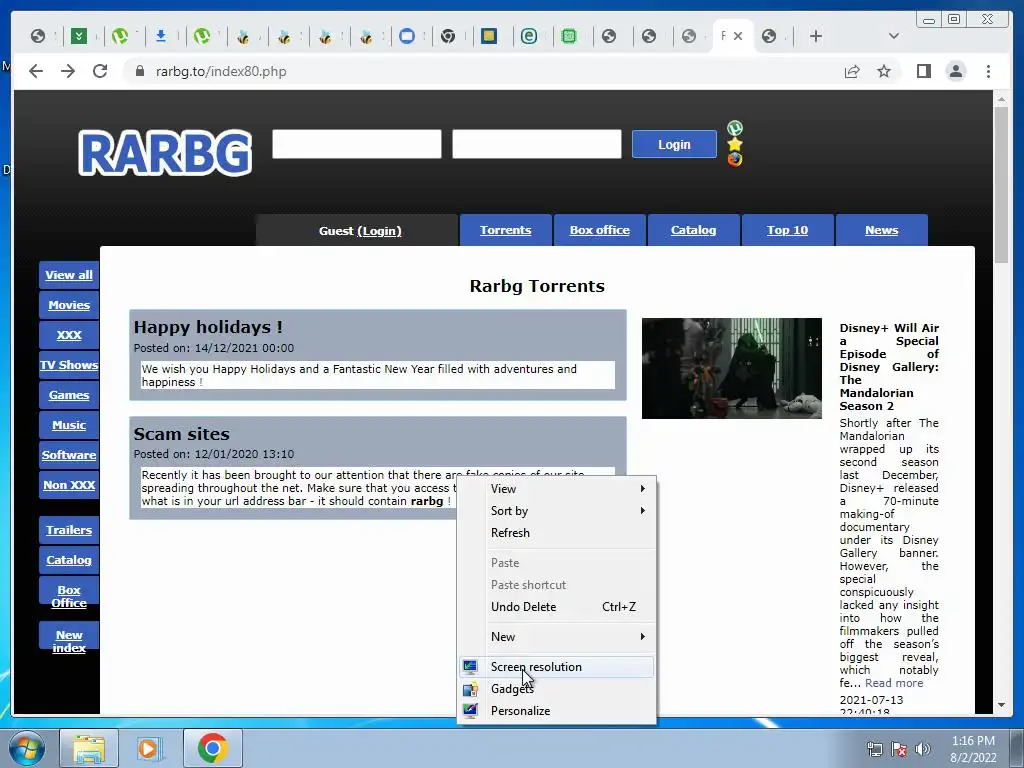
Task: Click the browser forward arrow
Action: point(68,71)
